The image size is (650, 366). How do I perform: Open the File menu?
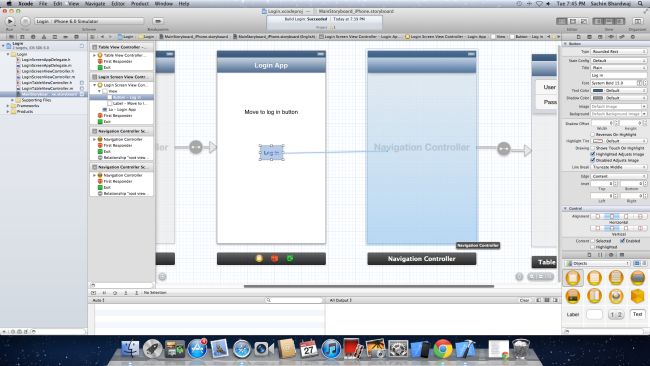click(x=43, y=4)
